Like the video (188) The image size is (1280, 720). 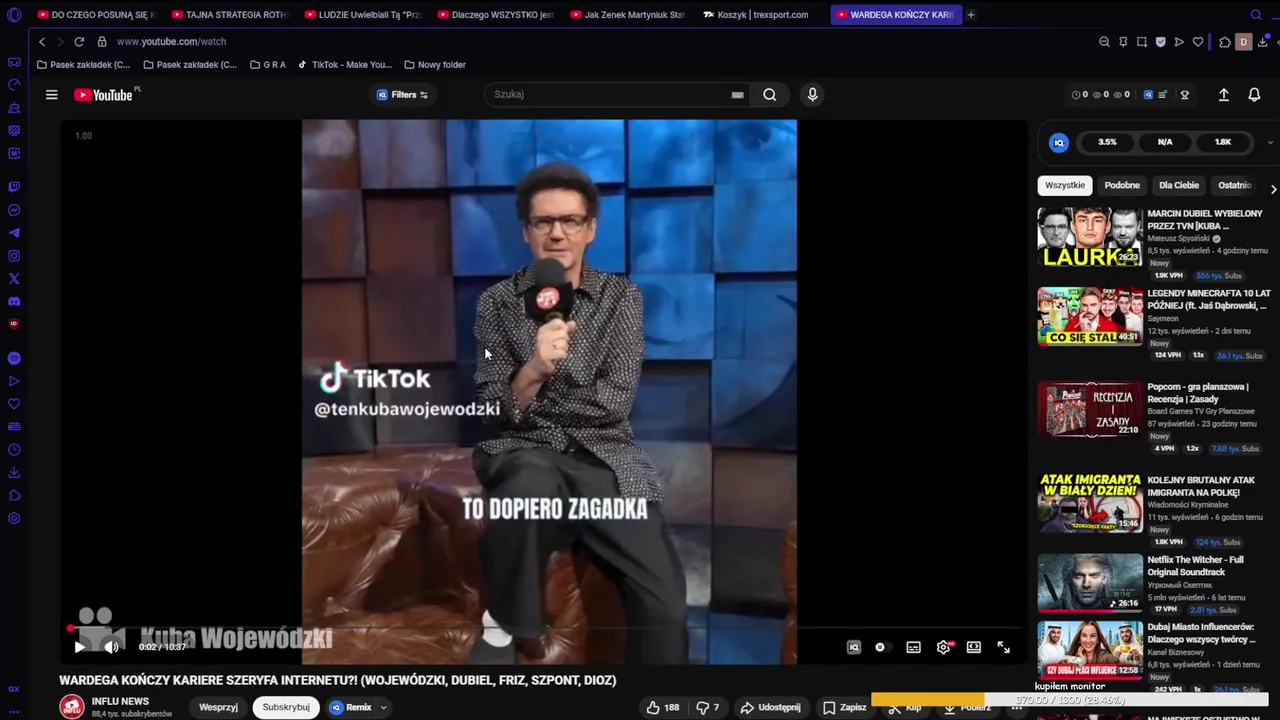tap(662, 707)
